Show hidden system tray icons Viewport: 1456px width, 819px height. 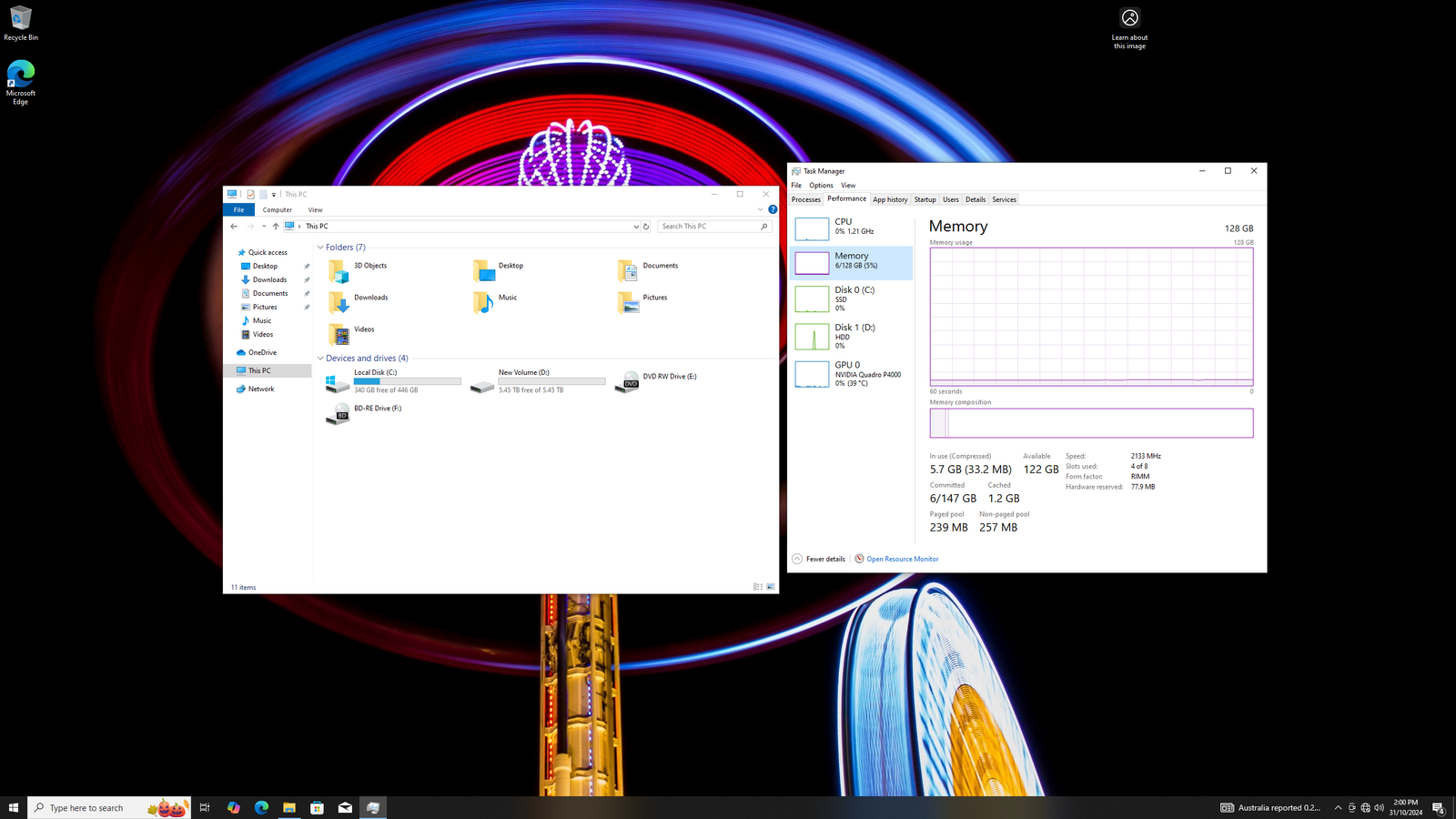pyautogui.click(x=1338, y=807)
